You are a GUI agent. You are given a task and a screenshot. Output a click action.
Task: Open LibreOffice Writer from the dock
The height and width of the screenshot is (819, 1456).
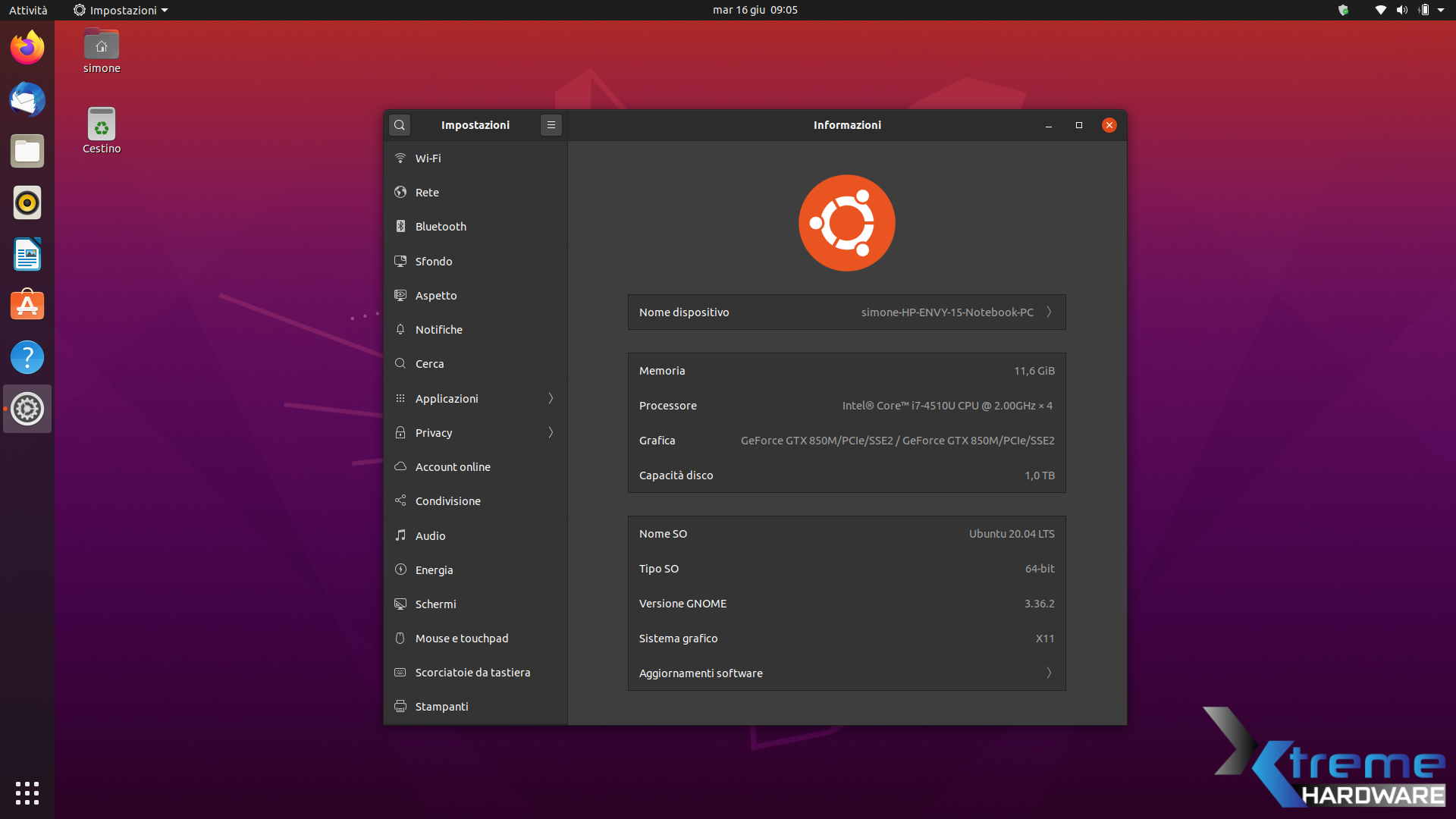27,255
